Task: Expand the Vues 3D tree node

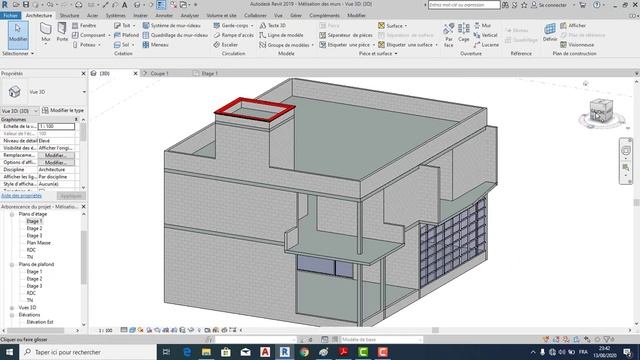Action: pos(12,308)
